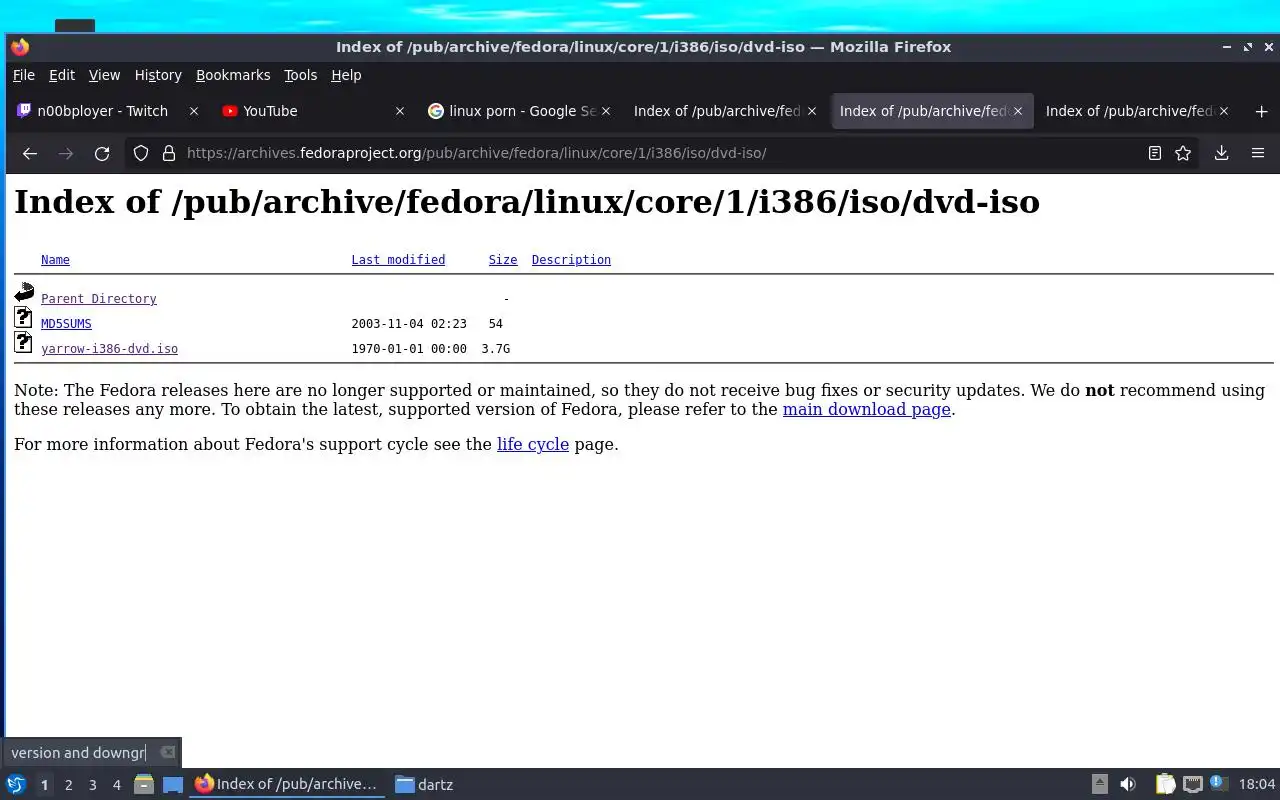Follow the main download page link
The width and height of the screenshot is (1280, 800).
[x=866, y=409]
